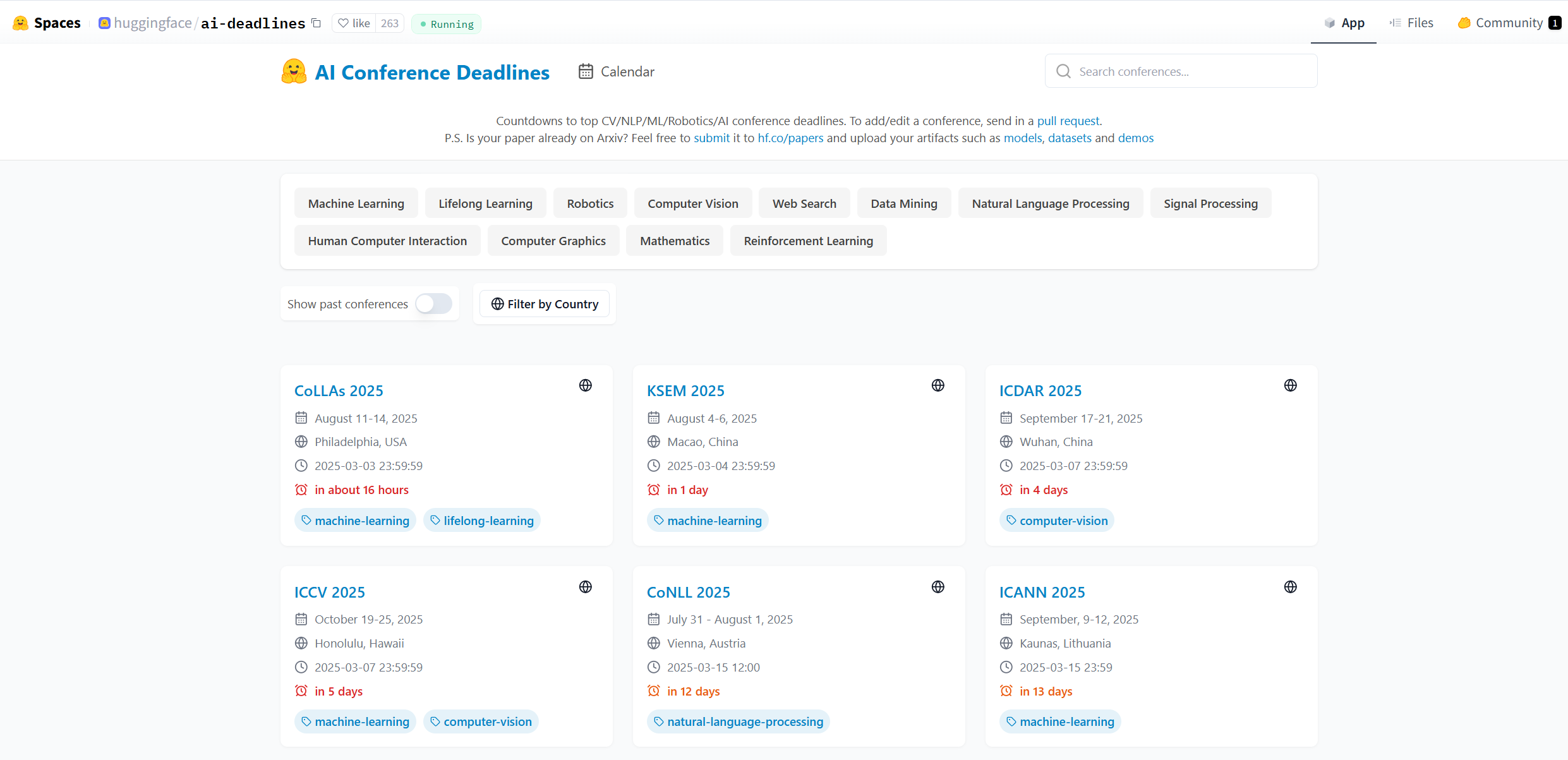Click the magnifier icon in the search box
The image size is (1568, 760).
1064,71
